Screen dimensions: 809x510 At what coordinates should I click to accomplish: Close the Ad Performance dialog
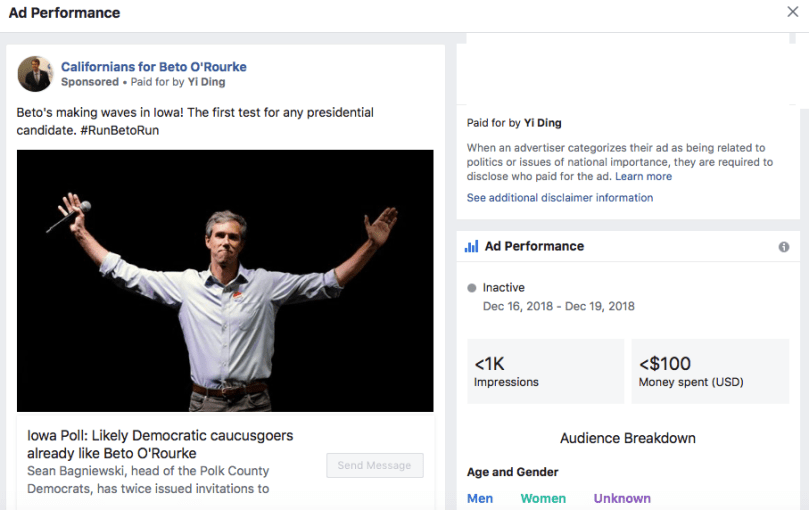coord(793,13)
